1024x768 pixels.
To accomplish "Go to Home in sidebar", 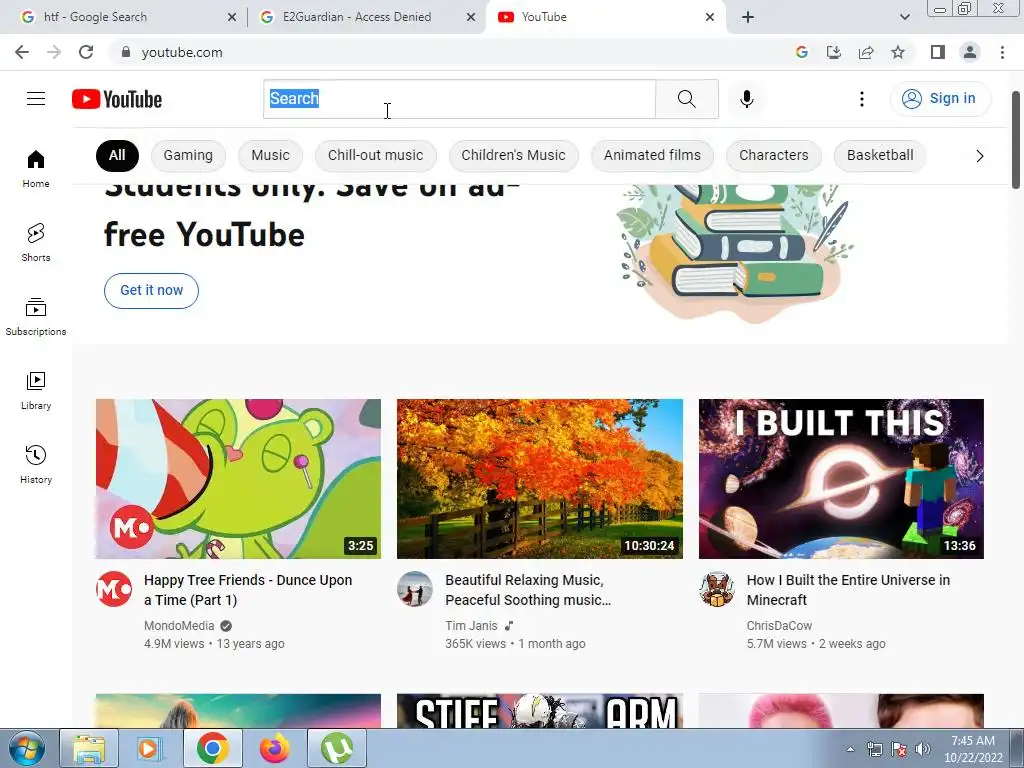I will tap(36, 168).
